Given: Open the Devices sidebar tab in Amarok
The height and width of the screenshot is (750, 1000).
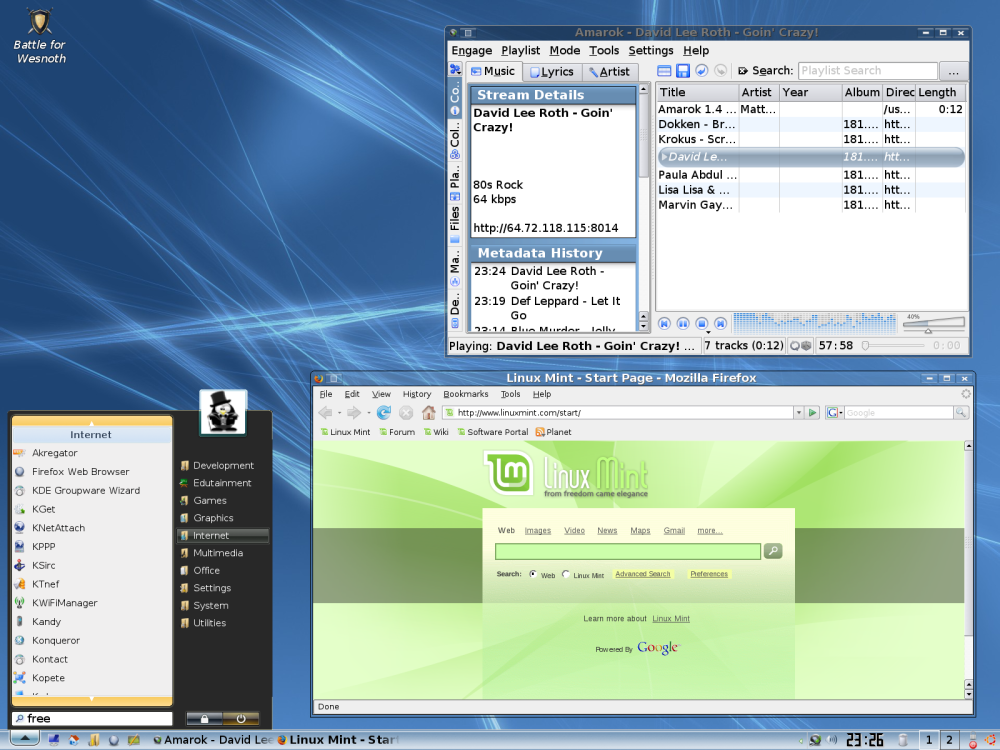Looking at the screenshot, I should [455, 311].
